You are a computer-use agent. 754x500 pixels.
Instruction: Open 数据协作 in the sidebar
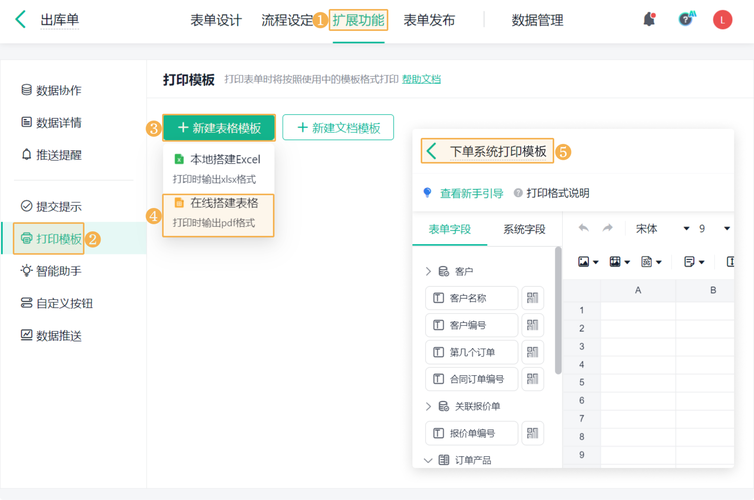pyautogui.click(x=51, y=90)
